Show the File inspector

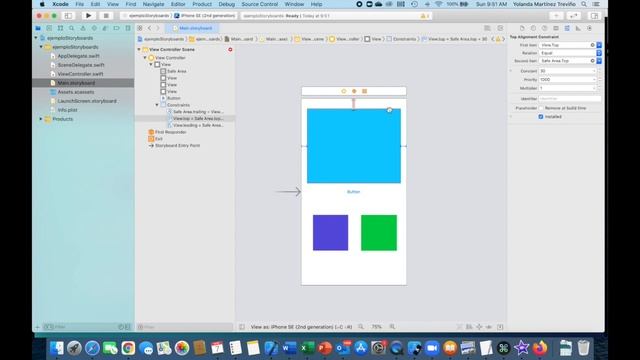[522, 28]
